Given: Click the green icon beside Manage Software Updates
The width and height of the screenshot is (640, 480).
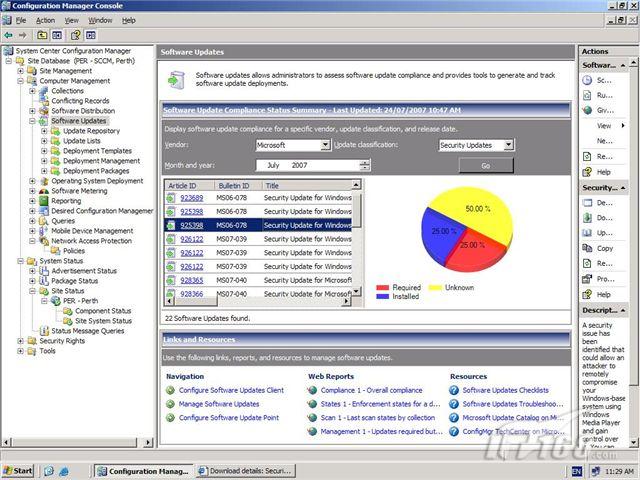Looking at the screenshot, I should pos(171,404).
